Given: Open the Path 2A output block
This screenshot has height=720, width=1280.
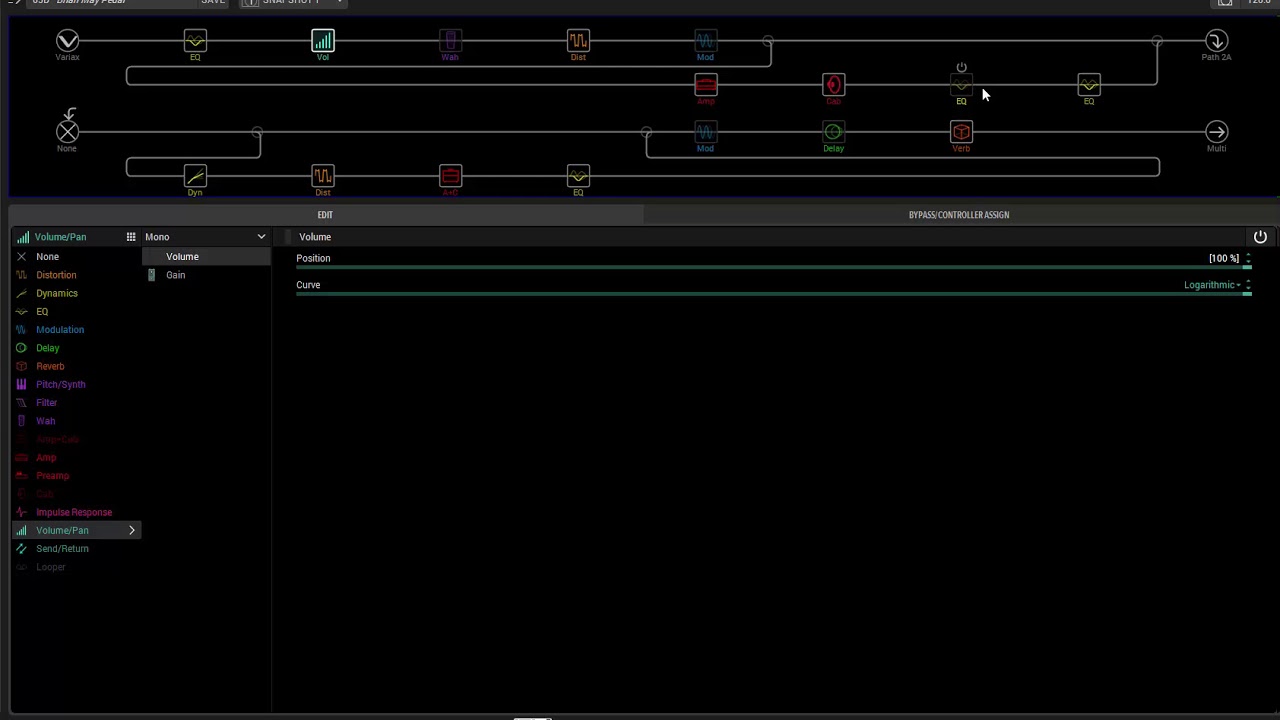Looking at the screenshot, I should pos(1216,41).
